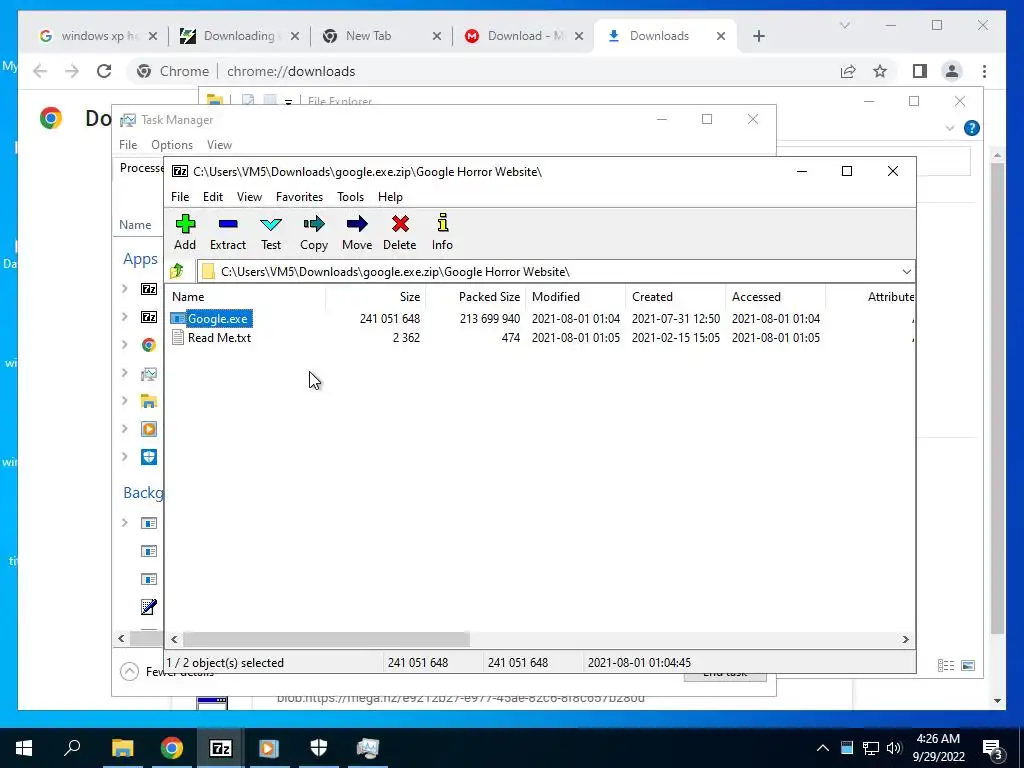
Task: Click the 7-Zip scrollbar right arrow
Action: point(905,639)
